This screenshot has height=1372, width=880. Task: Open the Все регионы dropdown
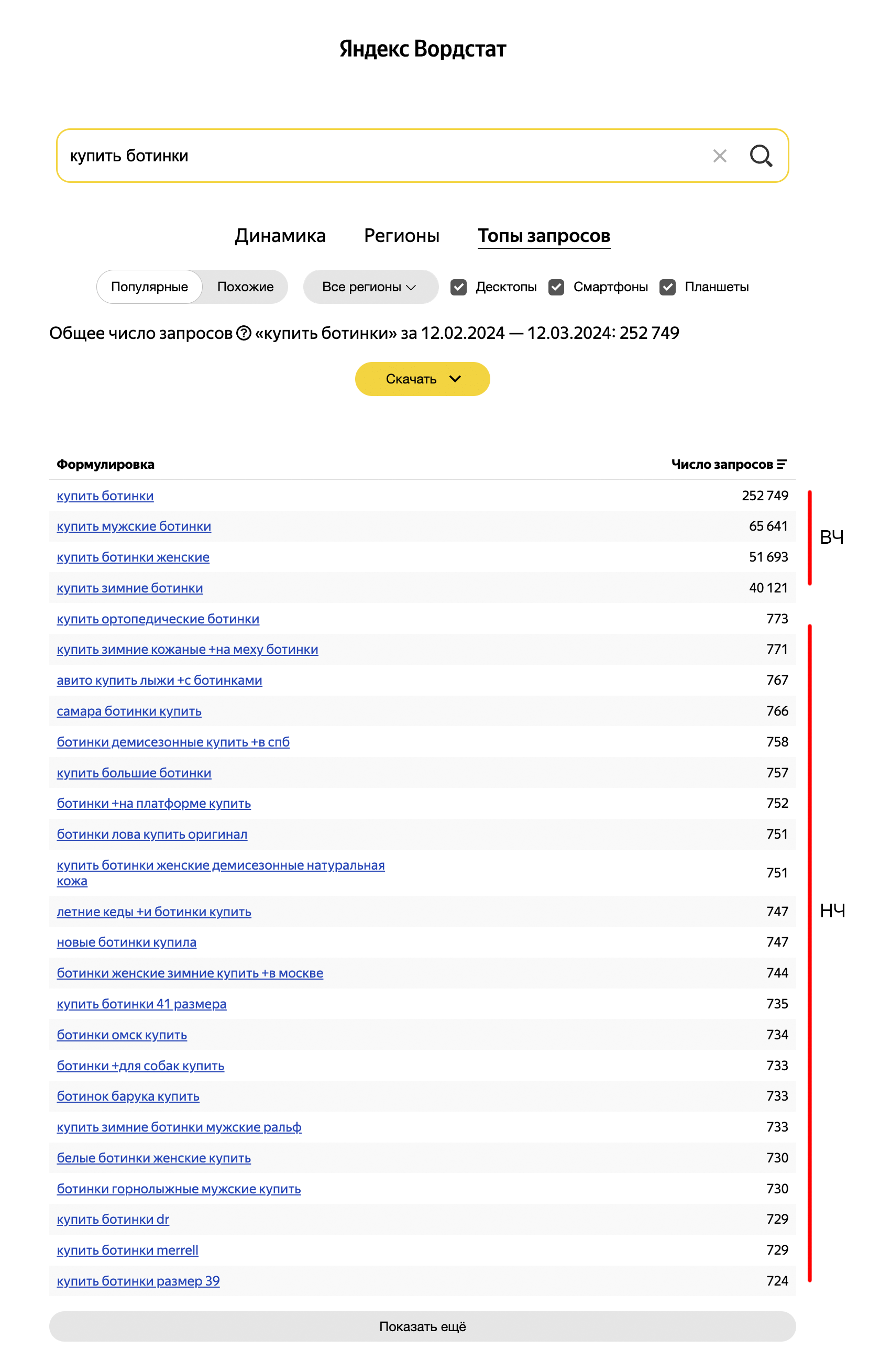370,287
